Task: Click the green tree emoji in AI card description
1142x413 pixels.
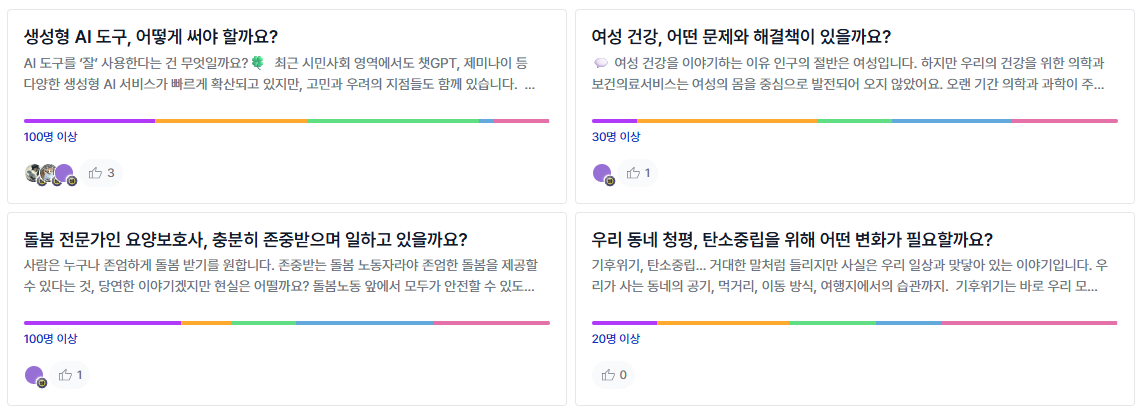Action: 257,62
